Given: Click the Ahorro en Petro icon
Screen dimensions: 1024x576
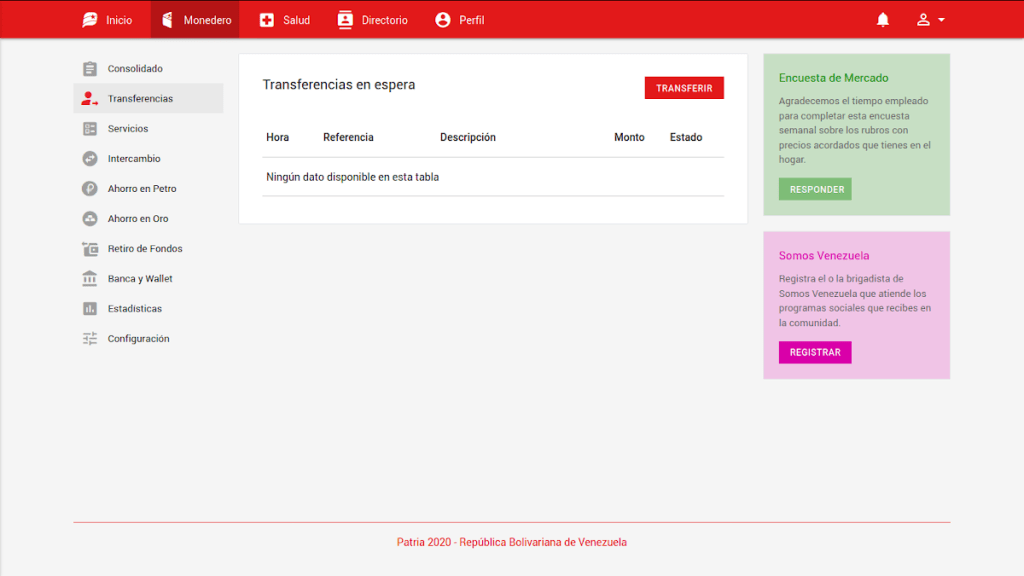Looking at the screenshot, I should click(90, 189).
